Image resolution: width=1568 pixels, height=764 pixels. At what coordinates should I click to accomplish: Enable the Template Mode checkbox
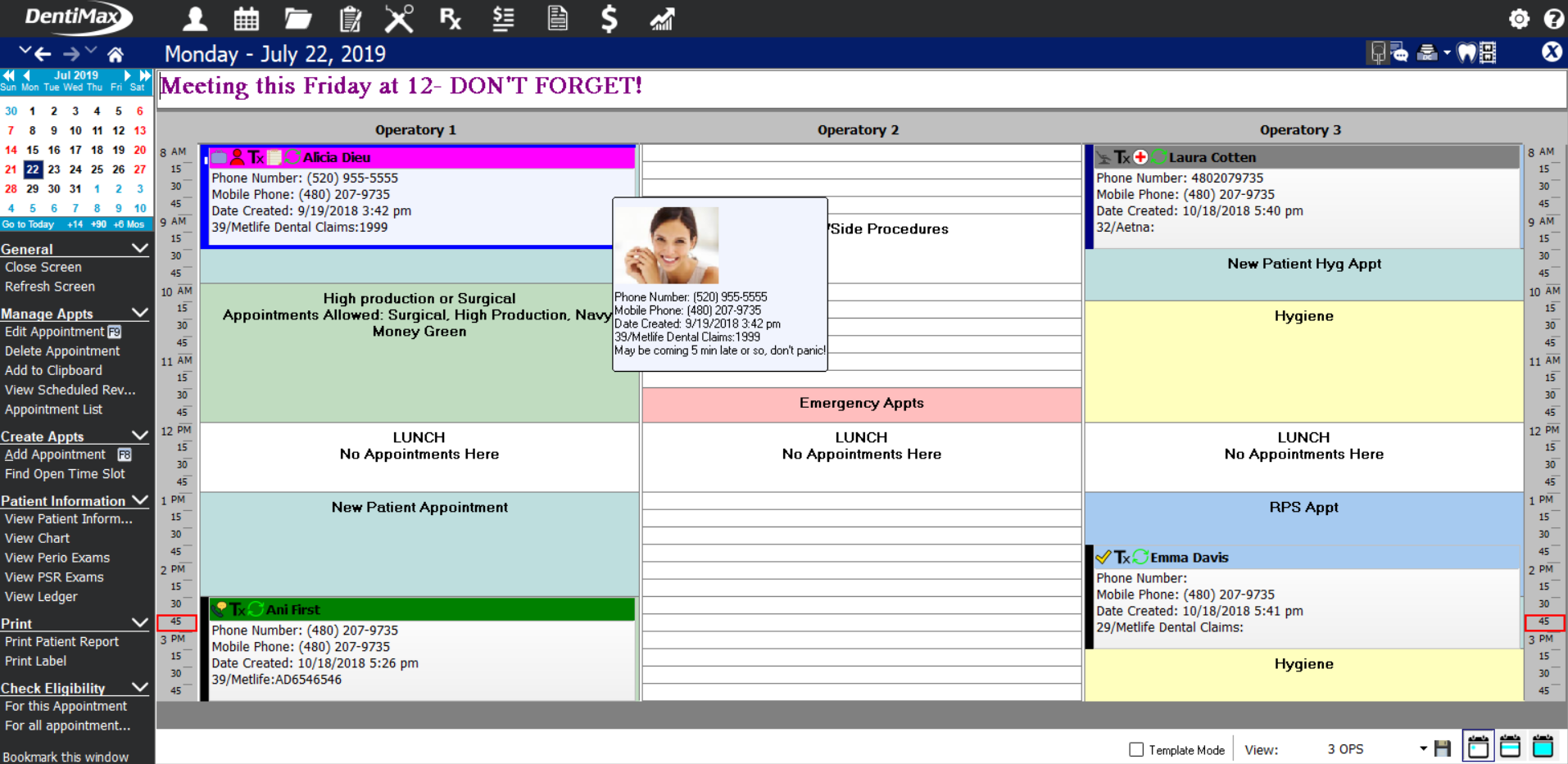(x=1136, y=749)
